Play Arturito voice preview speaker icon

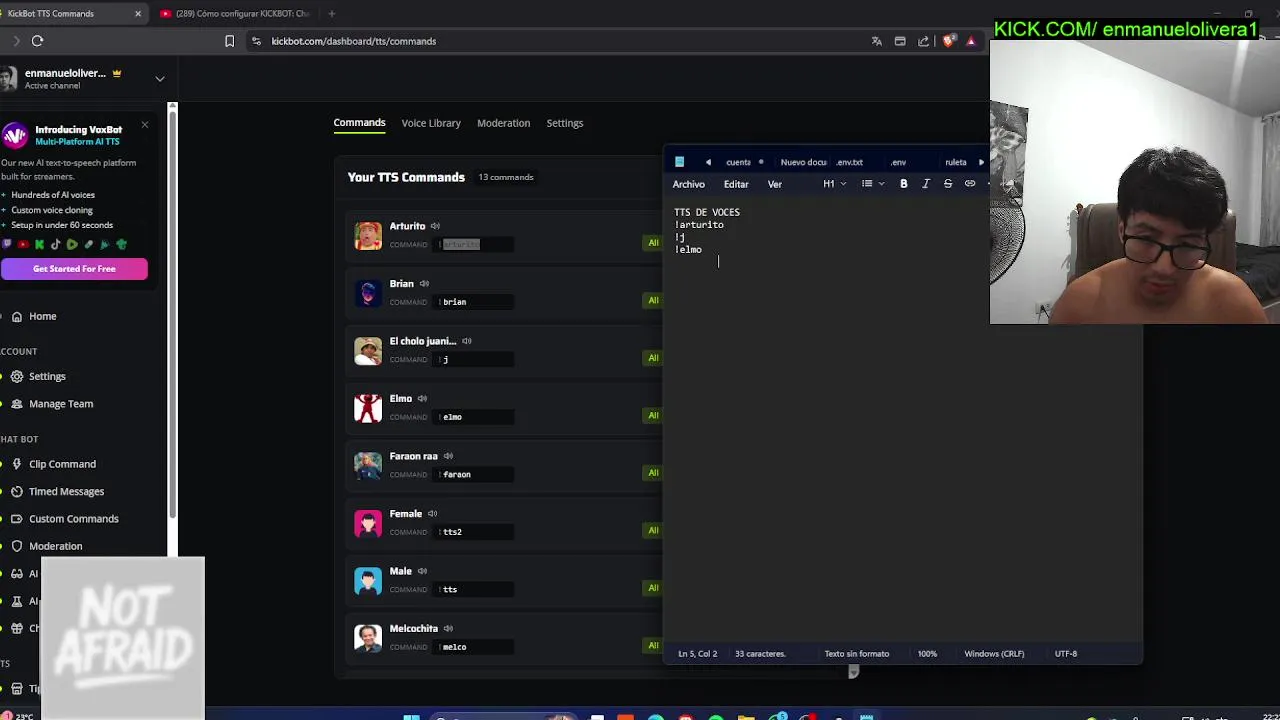[435, 226]
